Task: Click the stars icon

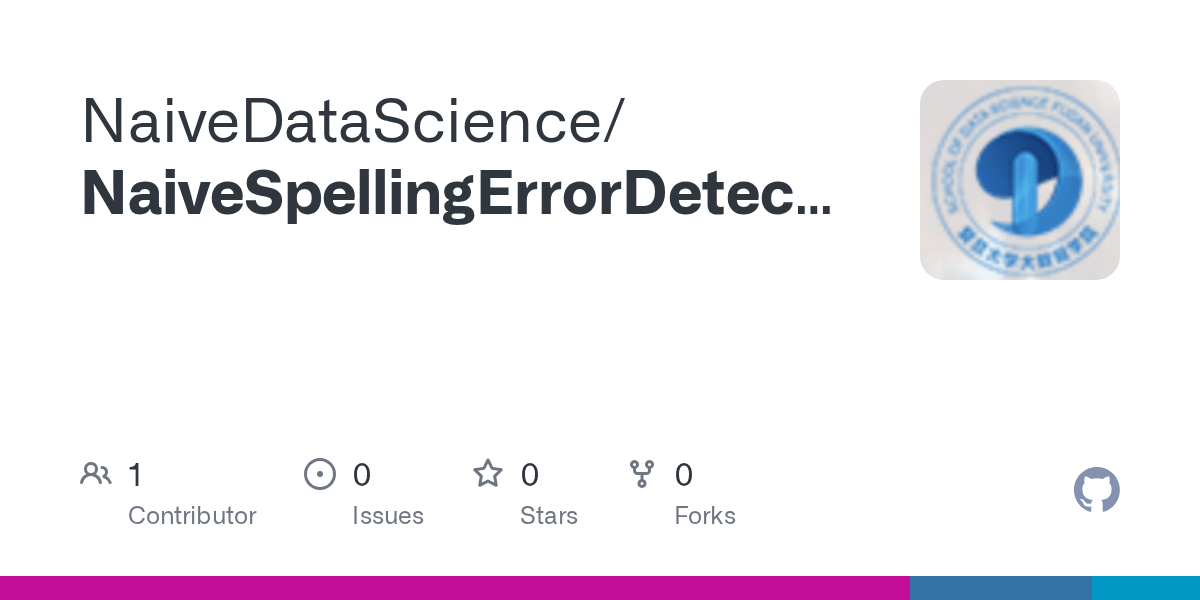Action: pos(487,474)
